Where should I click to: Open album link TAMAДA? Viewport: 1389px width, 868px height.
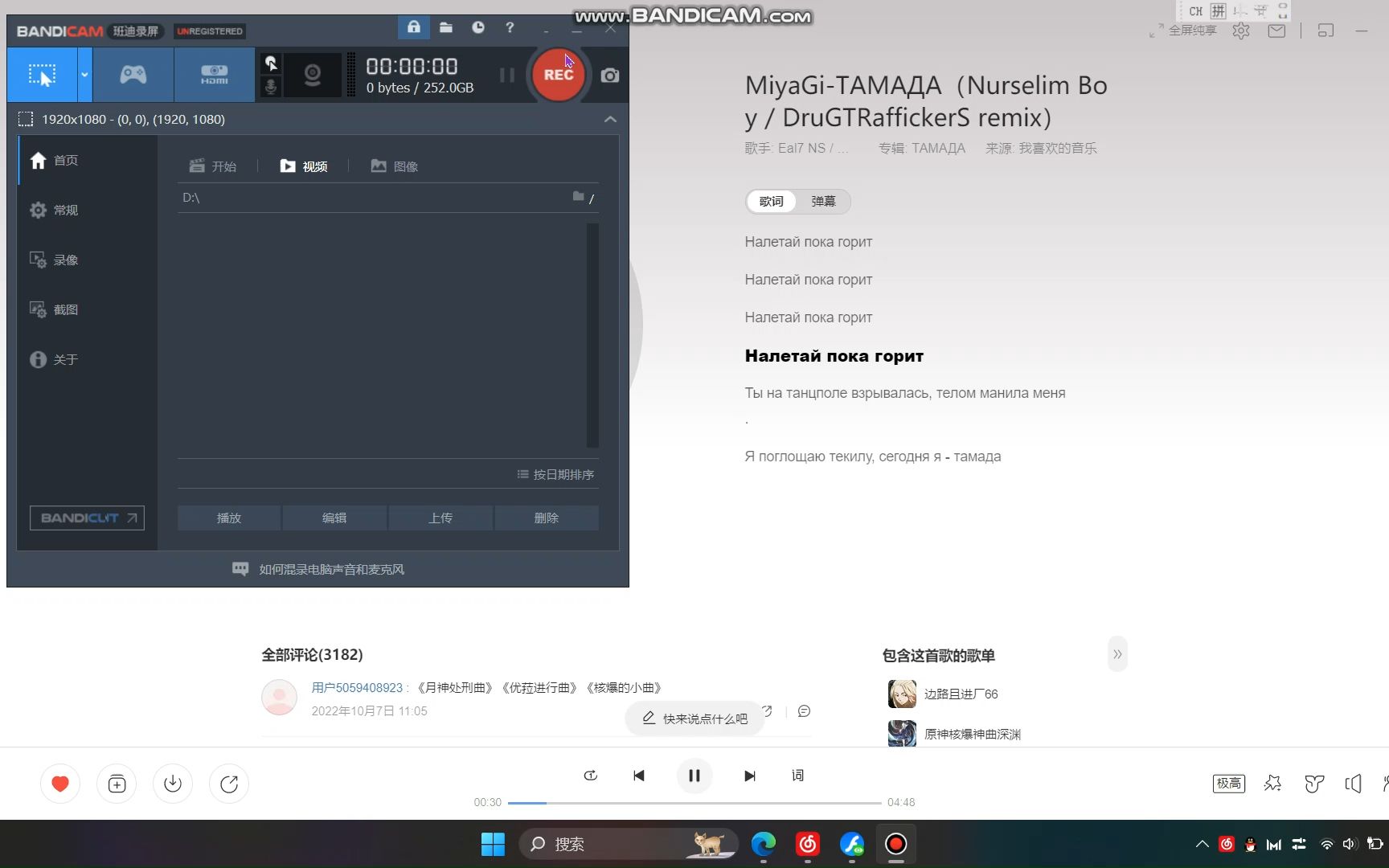coord(938,148)
